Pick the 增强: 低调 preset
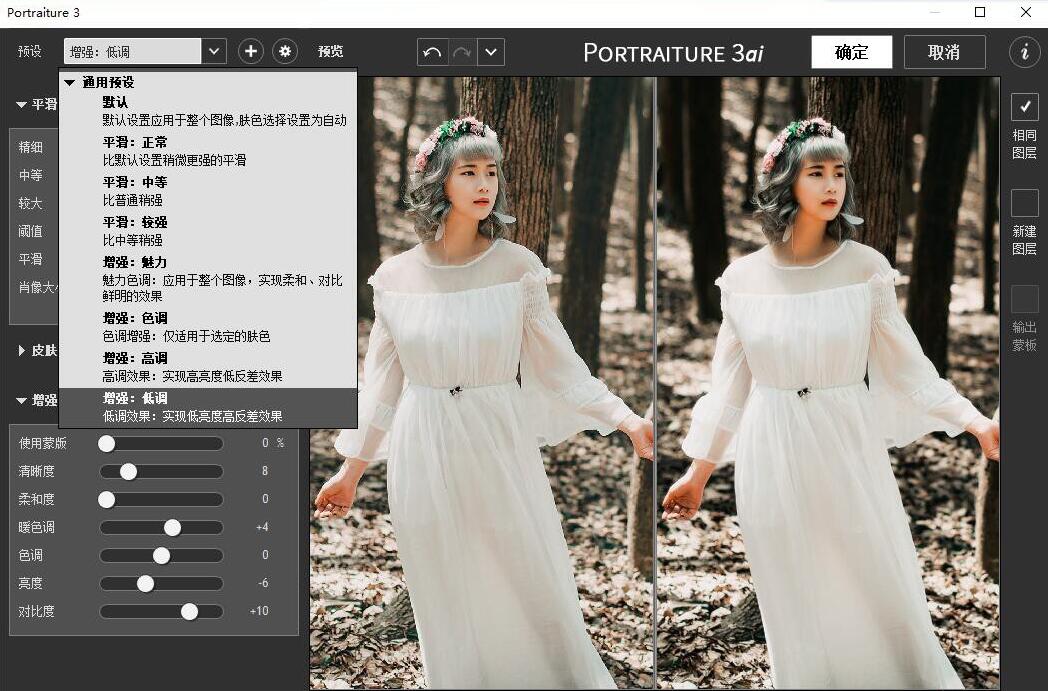 coord(208,407)
